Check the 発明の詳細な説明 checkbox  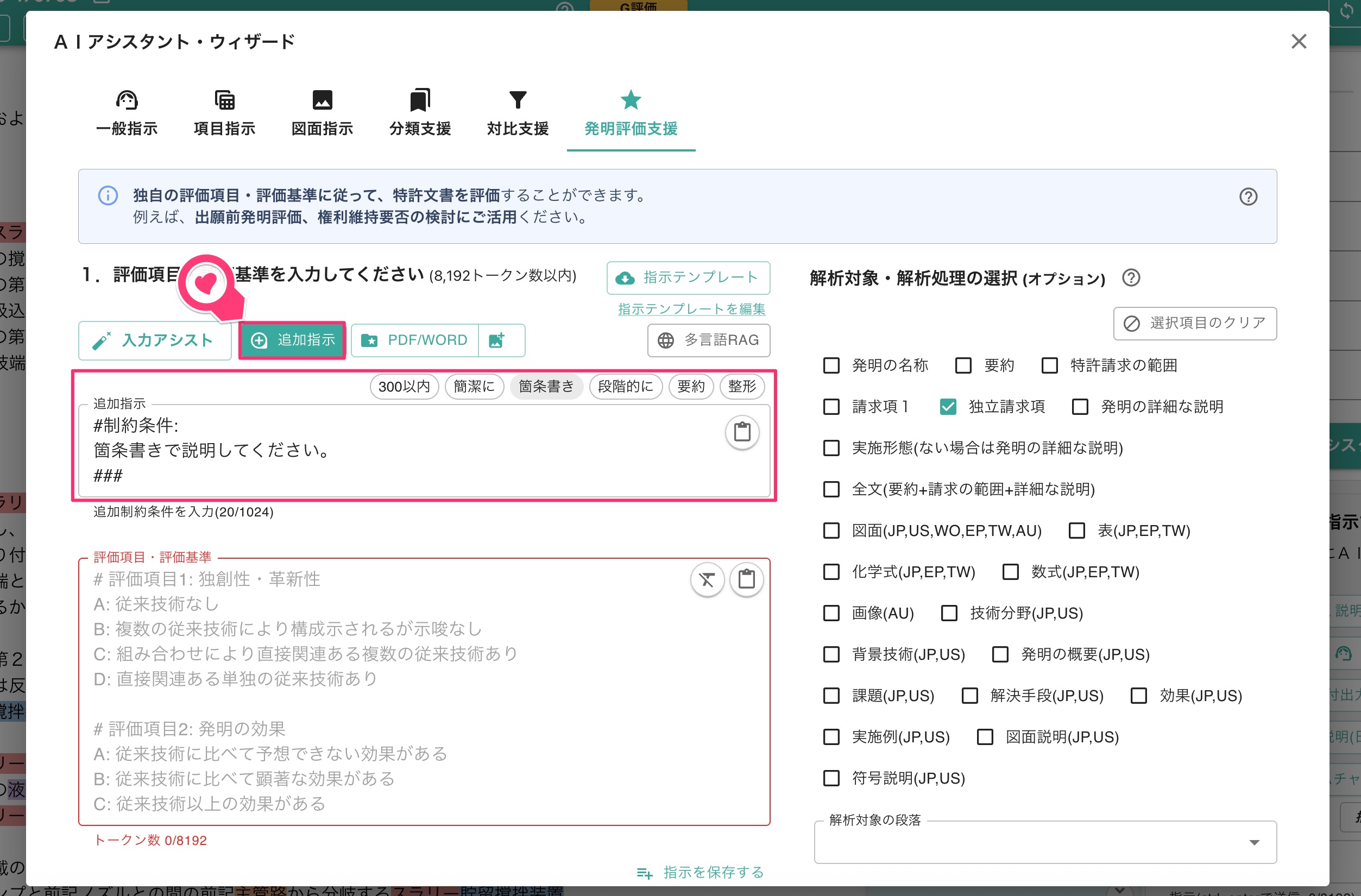pos(1080,407)
